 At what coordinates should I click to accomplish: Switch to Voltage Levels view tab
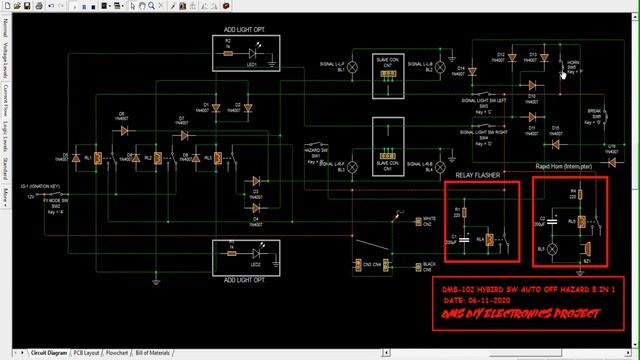pos(5,60)
